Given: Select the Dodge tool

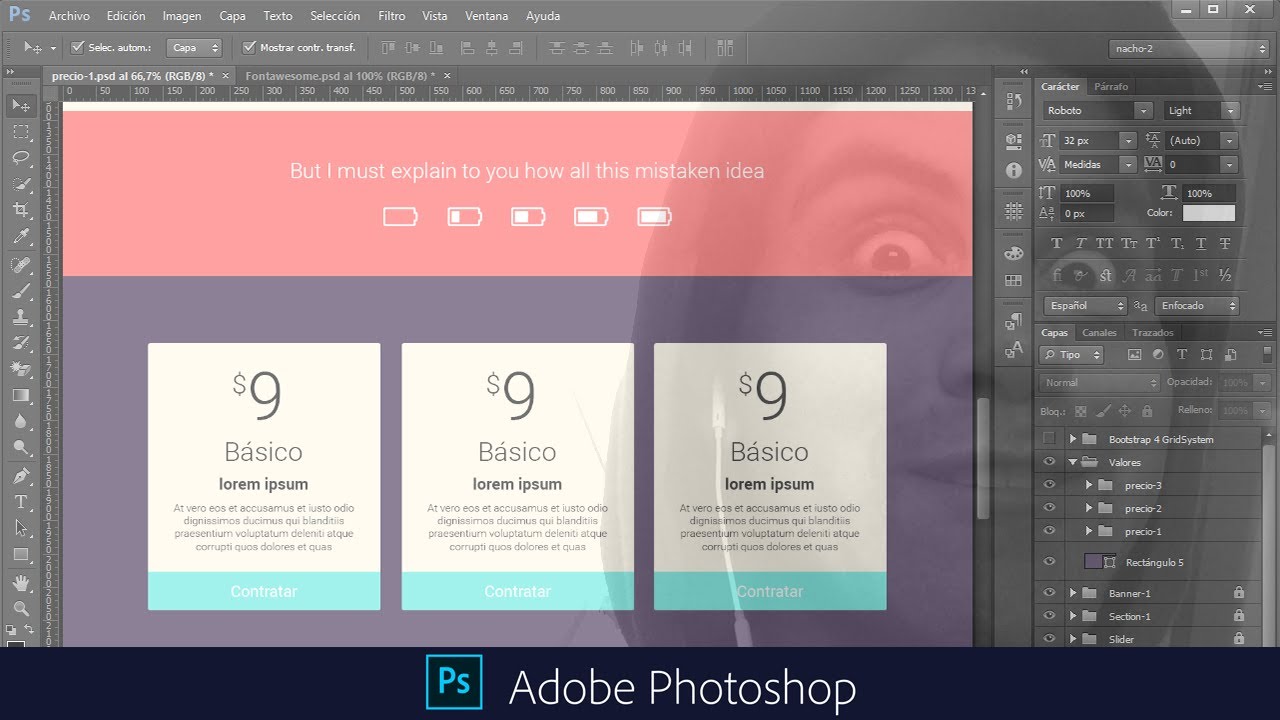Looking at the screenshot, I should point(21,447).
